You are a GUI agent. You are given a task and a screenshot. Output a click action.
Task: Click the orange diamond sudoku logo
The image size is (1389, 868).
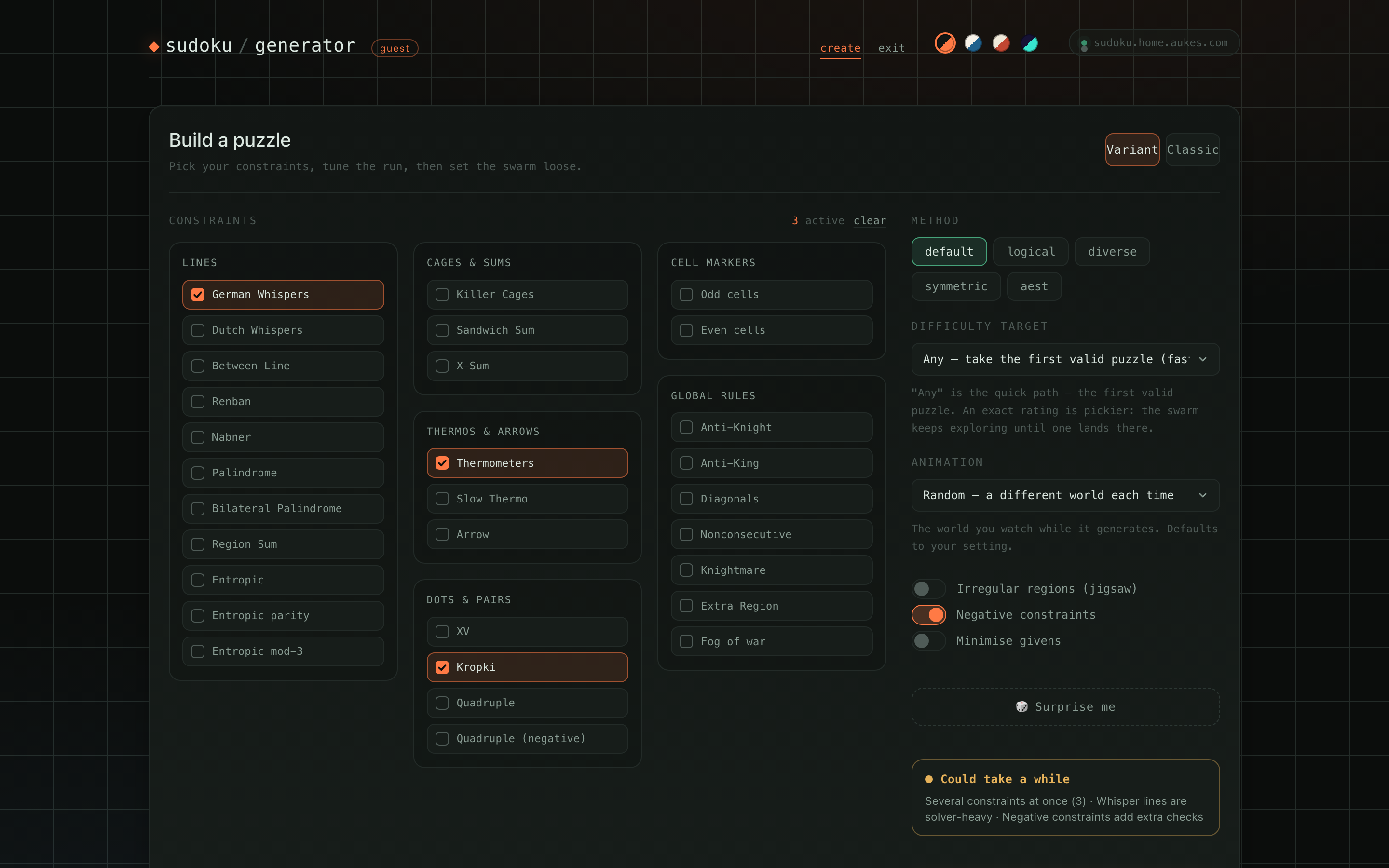pos(154,46)
